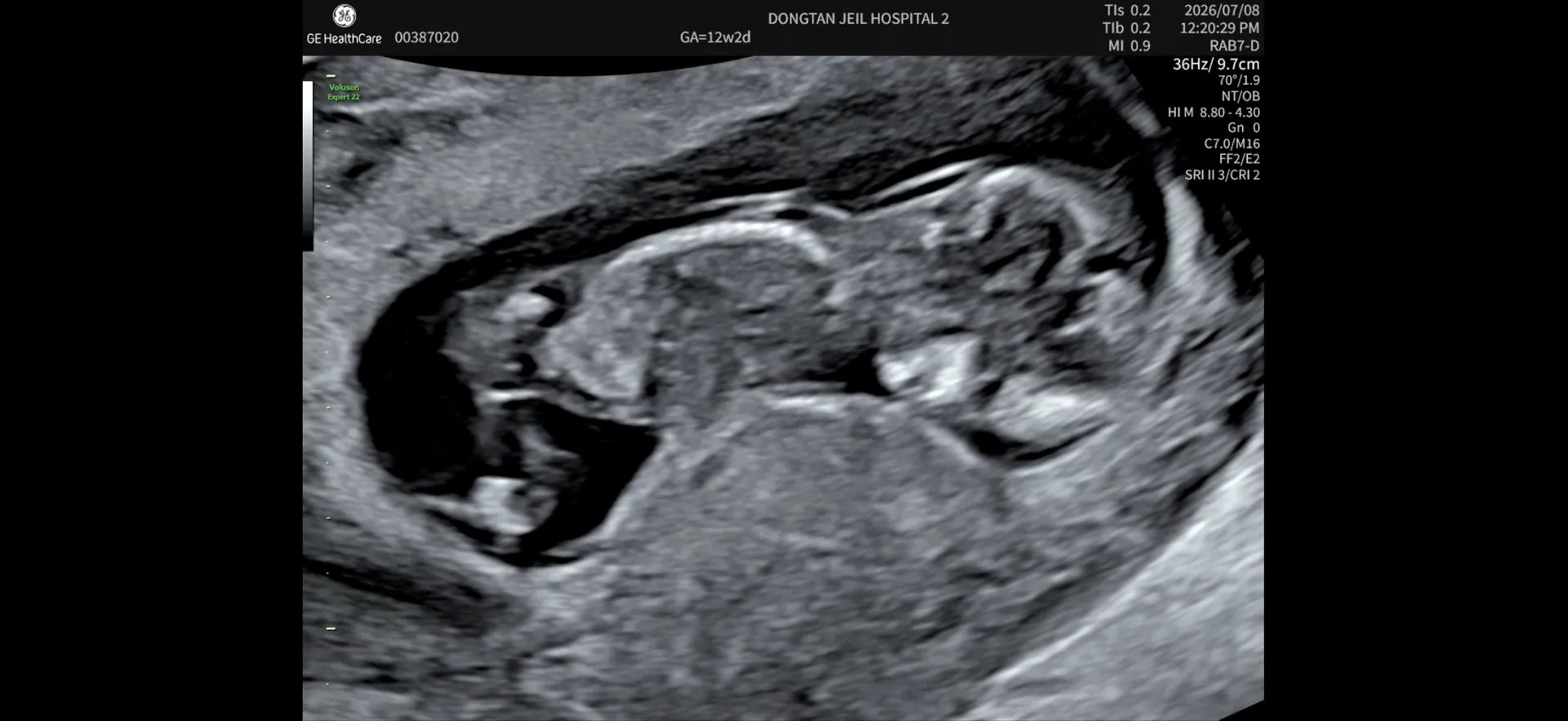Click the DONGTAN JEIL HOSPITAL 2 title
This screenshot has width=1568, height=721.
(x=858, y=19)
